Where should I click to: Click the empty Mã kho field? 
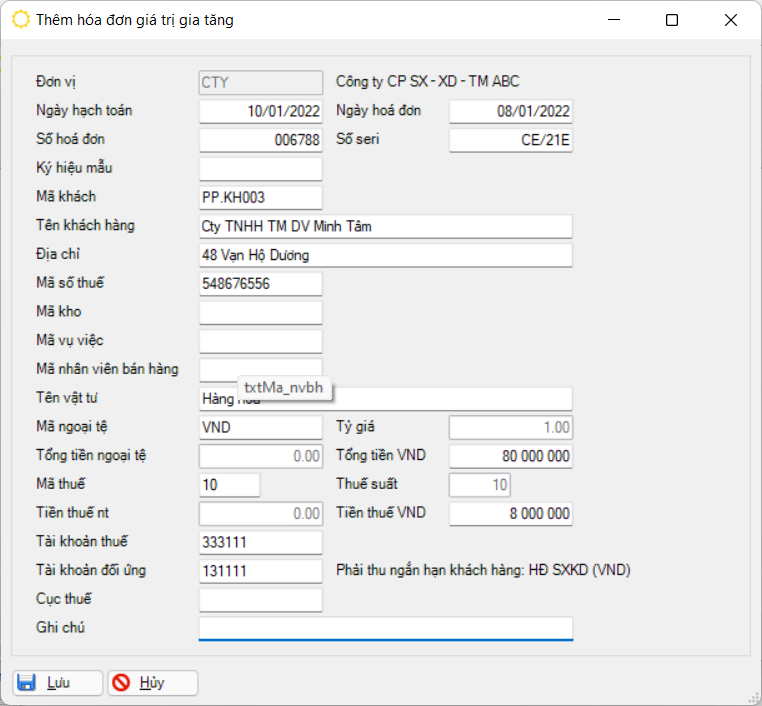pos(261,313)
